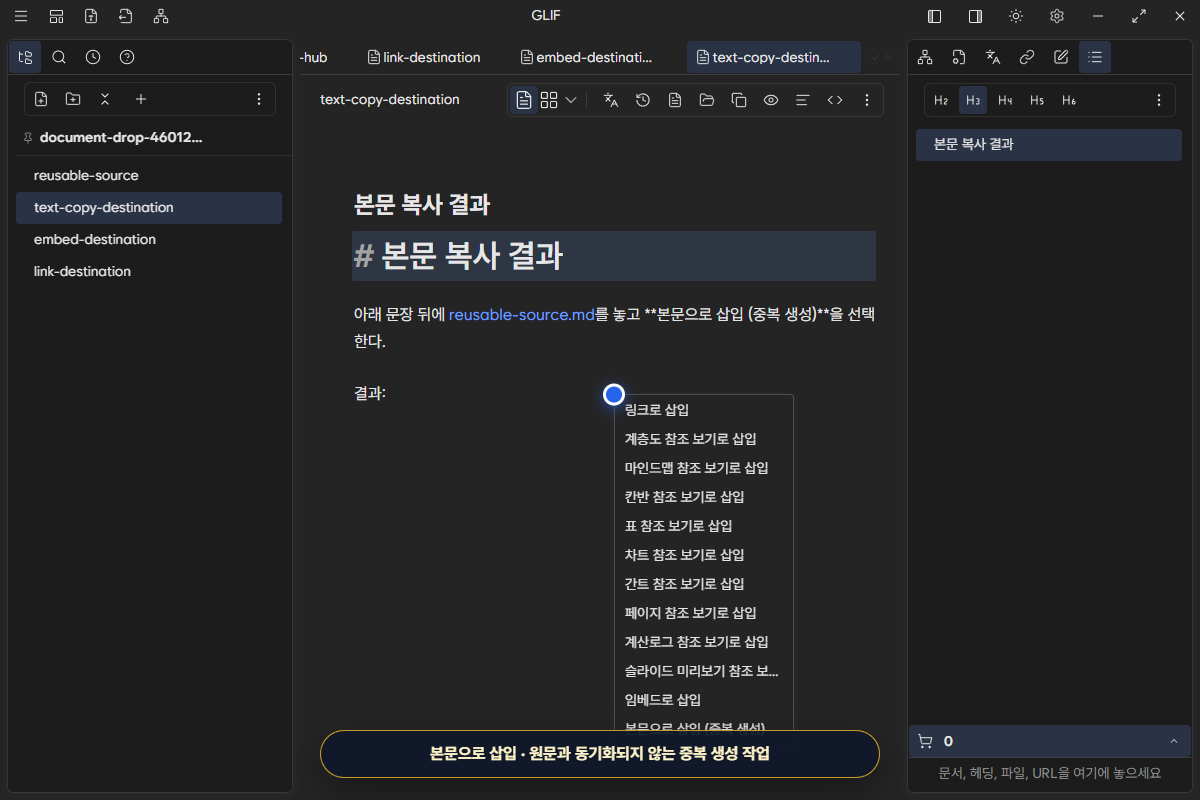This screenshot has width=1200, height=800.
Task: Expand the view mode dropdown chevron
Action: click(571, 100)
